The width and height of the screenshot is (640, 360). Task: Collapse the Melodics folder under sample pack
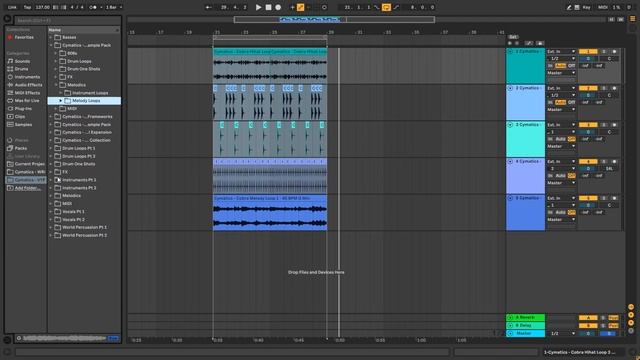pos(56,85)
